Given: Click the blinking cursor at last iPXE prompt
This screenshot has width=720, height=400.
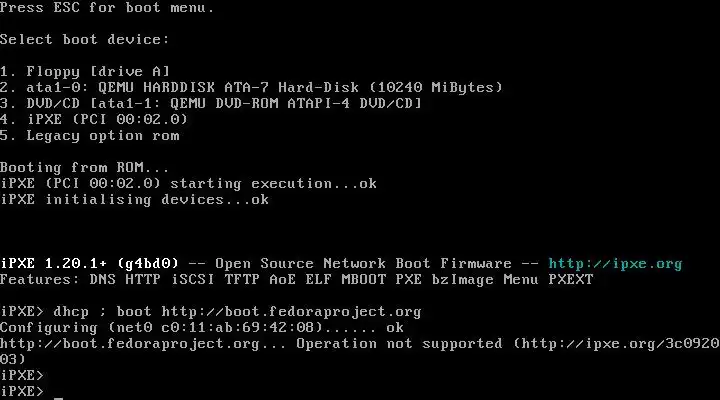Looking at the screenshot, I should [x=58, y=397].
